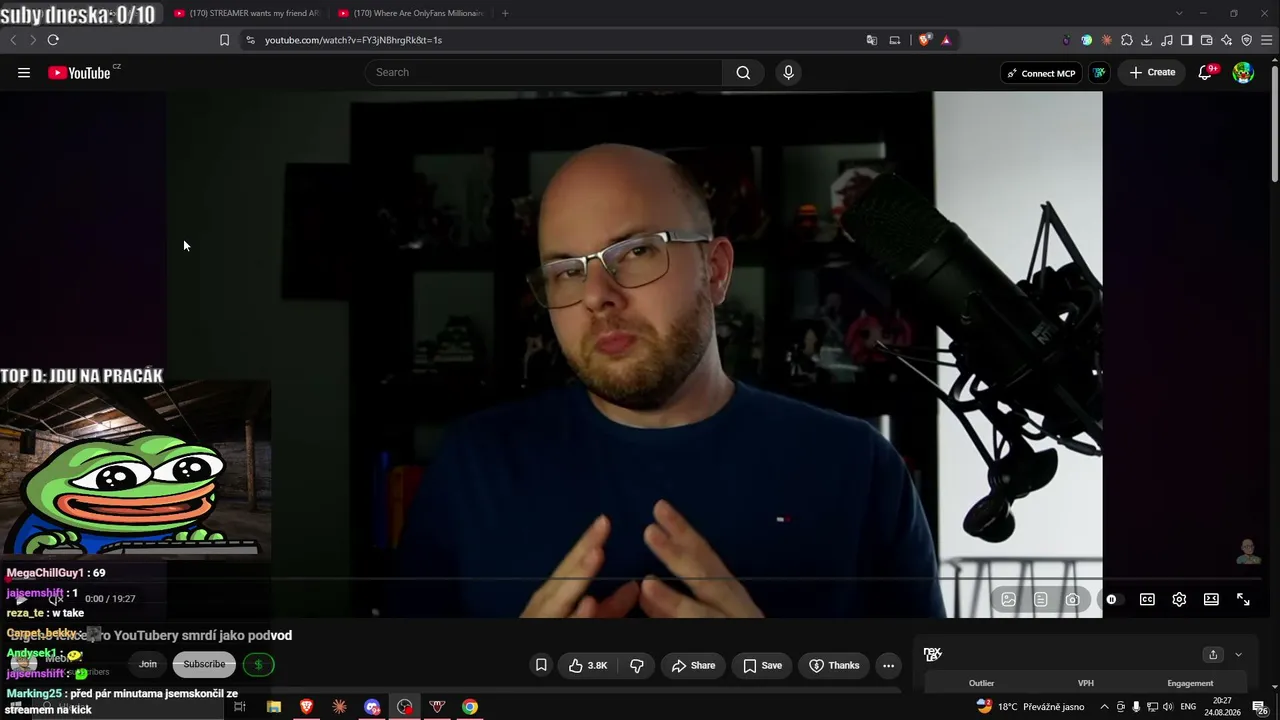Image resolution: width=1280 pixels, height=720 pixels.
Task: Open the Brave VPN shield icon
Action: coord(1246,40)
